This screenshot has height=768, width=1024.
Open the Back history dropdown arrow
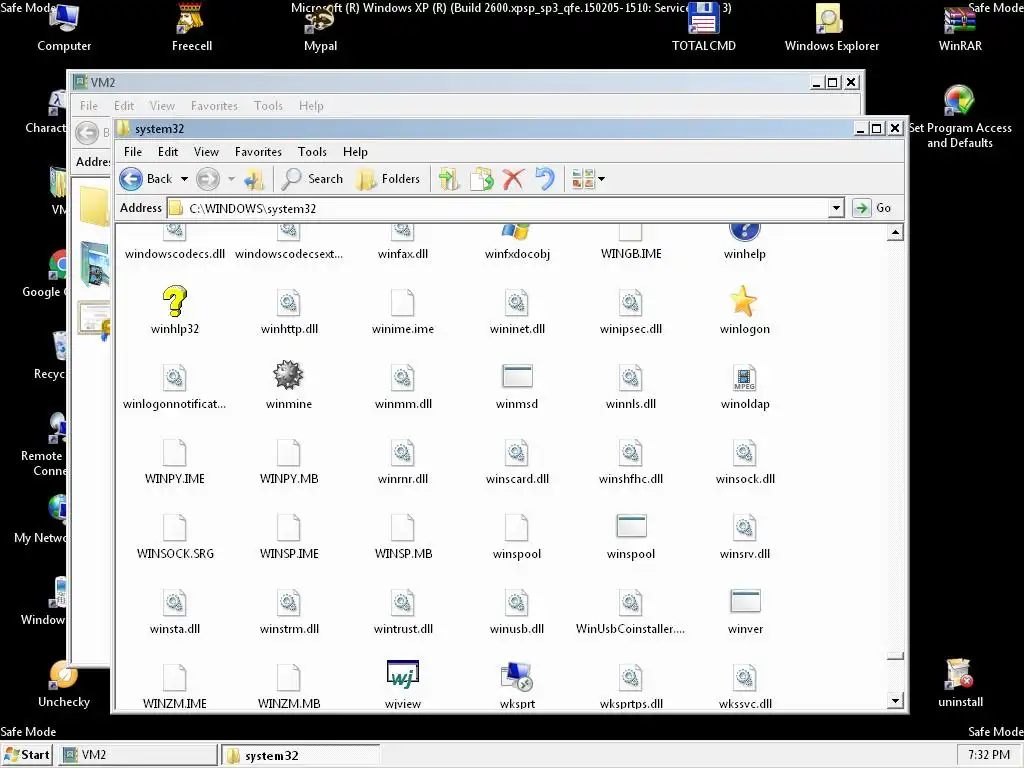pyautogui.click(x=184, y=179)
